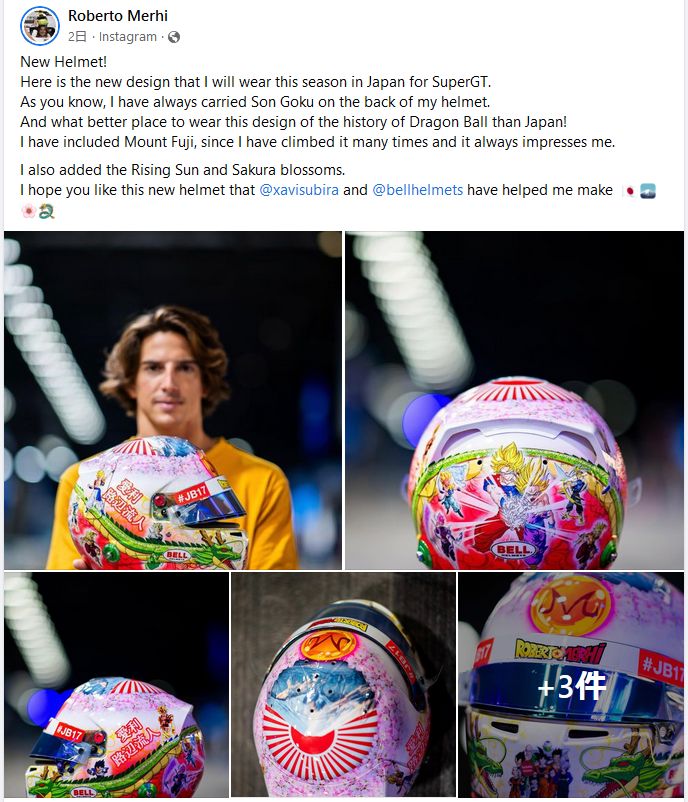This screenshot has width=688, height=802.
Task: Open the @bellhelmets mention
Action: click(x=417, y=190)
